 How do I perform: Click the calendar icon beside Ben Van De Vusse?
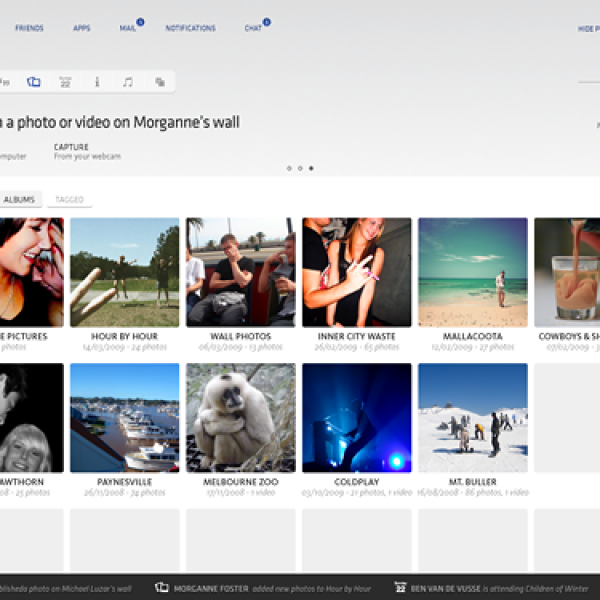pos(400,587)
